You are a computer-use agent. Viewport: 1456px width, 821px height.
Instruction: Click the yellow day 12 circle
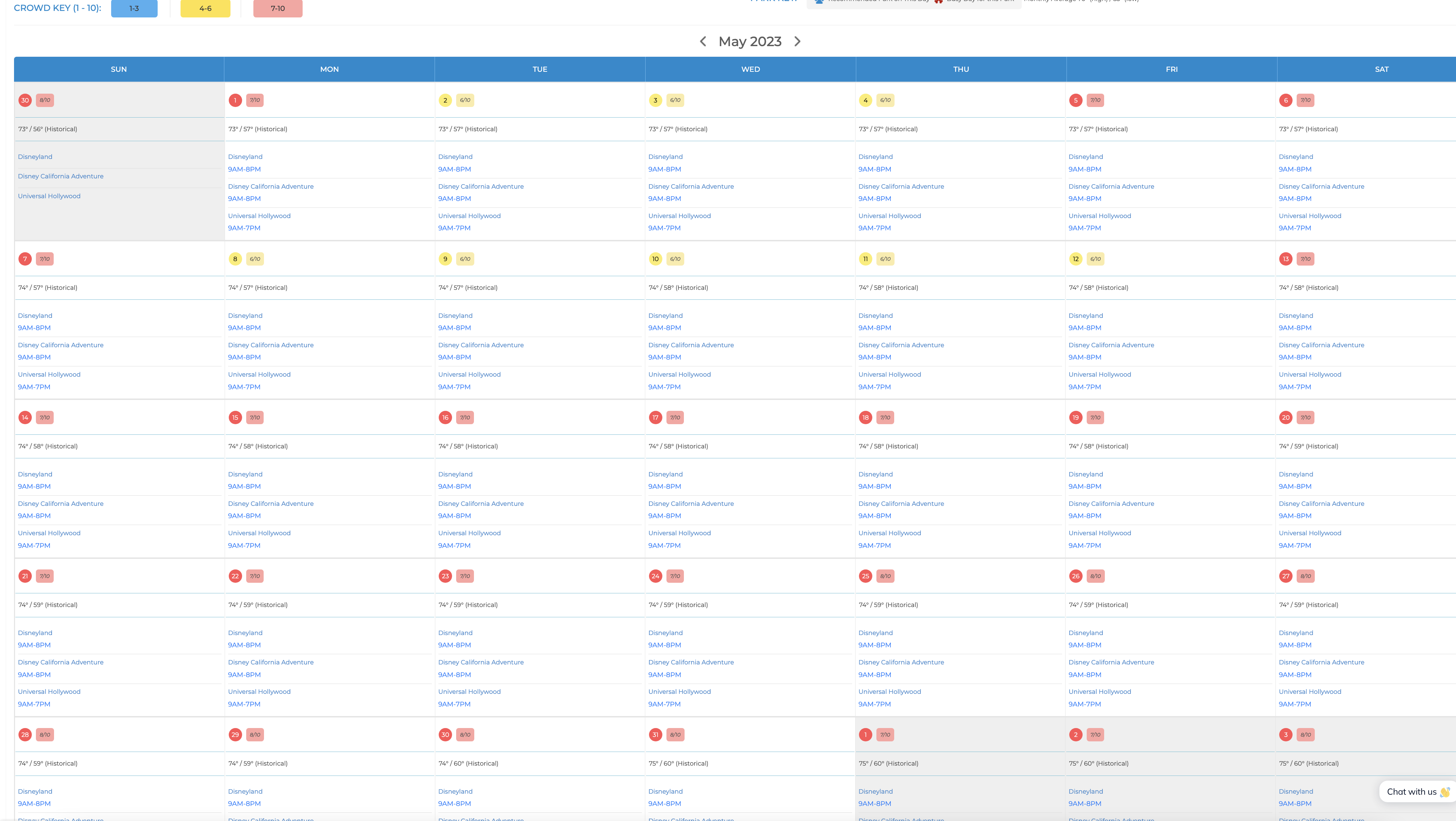[1076, 259]
